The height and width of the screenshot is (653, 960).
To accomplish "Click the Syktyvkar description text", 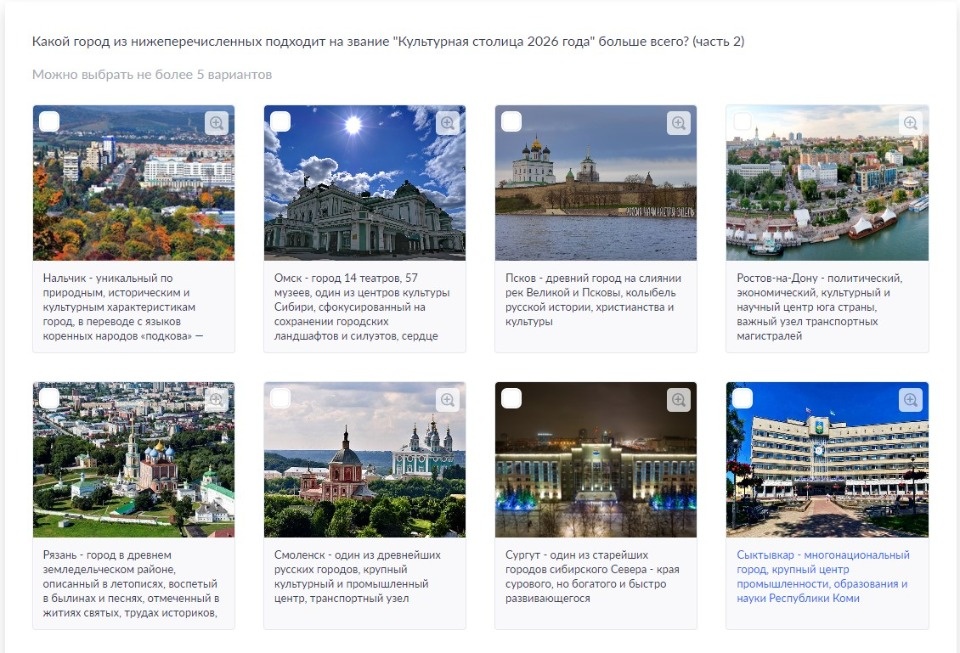I will coord(823,576).
